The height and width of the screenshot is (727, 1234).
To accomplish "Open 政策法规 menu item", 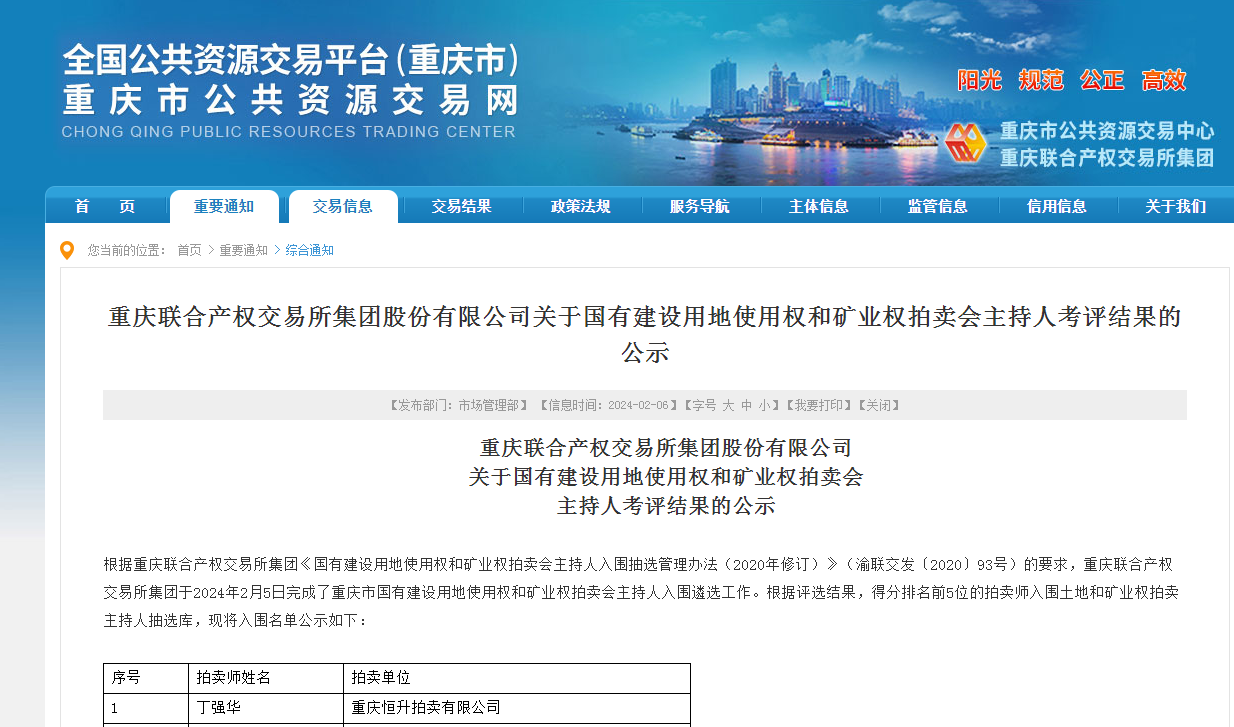I will click(x=581, y=207).
